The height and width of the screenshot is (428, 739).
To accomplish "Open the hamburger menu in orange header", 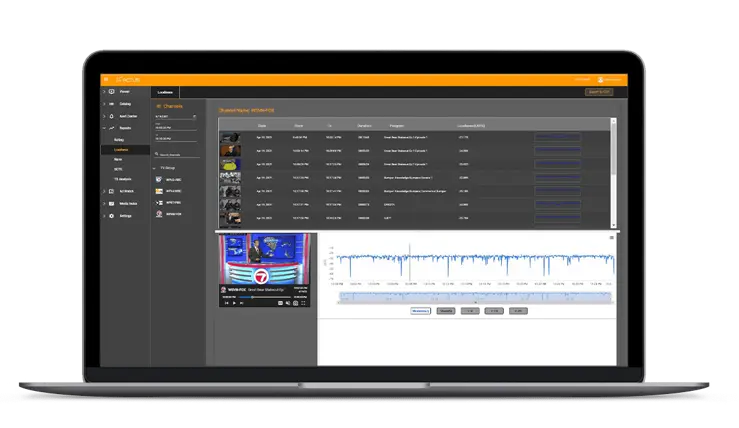I will [106, 79].
